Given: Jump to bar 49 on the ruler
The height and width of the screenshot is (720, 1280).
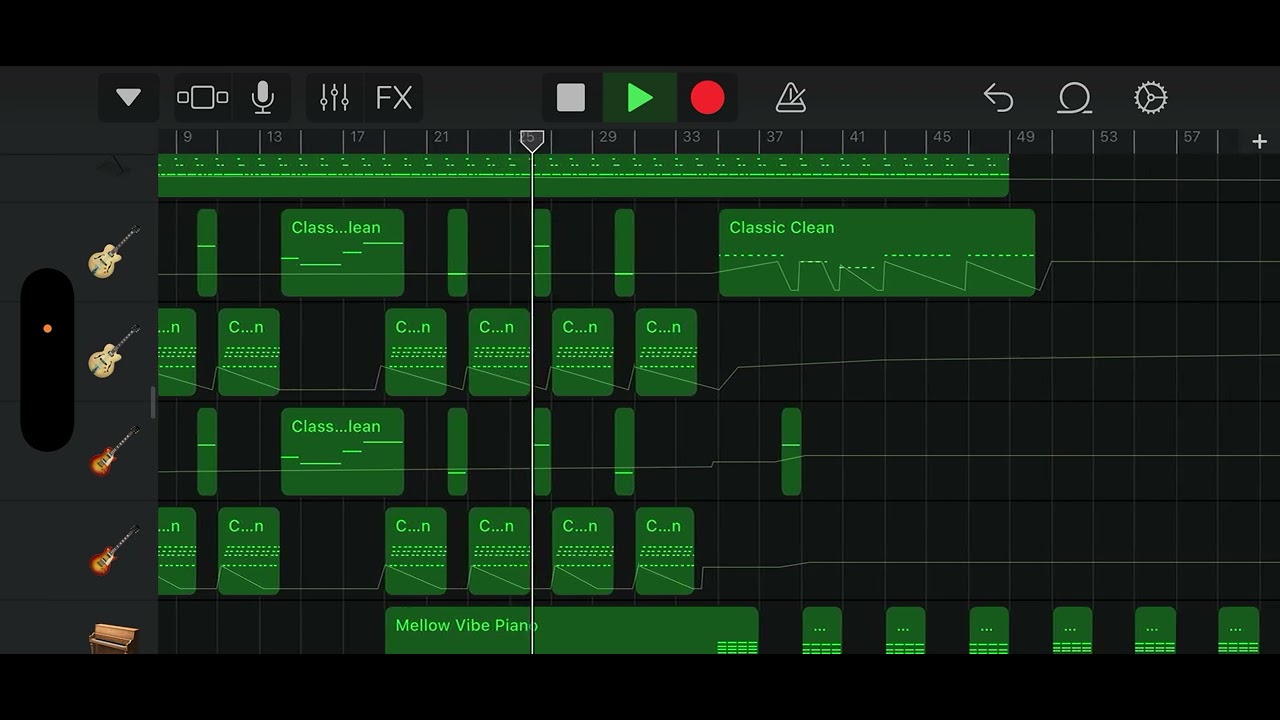Looking at the screenshot, I should [x=1025, y=137].
